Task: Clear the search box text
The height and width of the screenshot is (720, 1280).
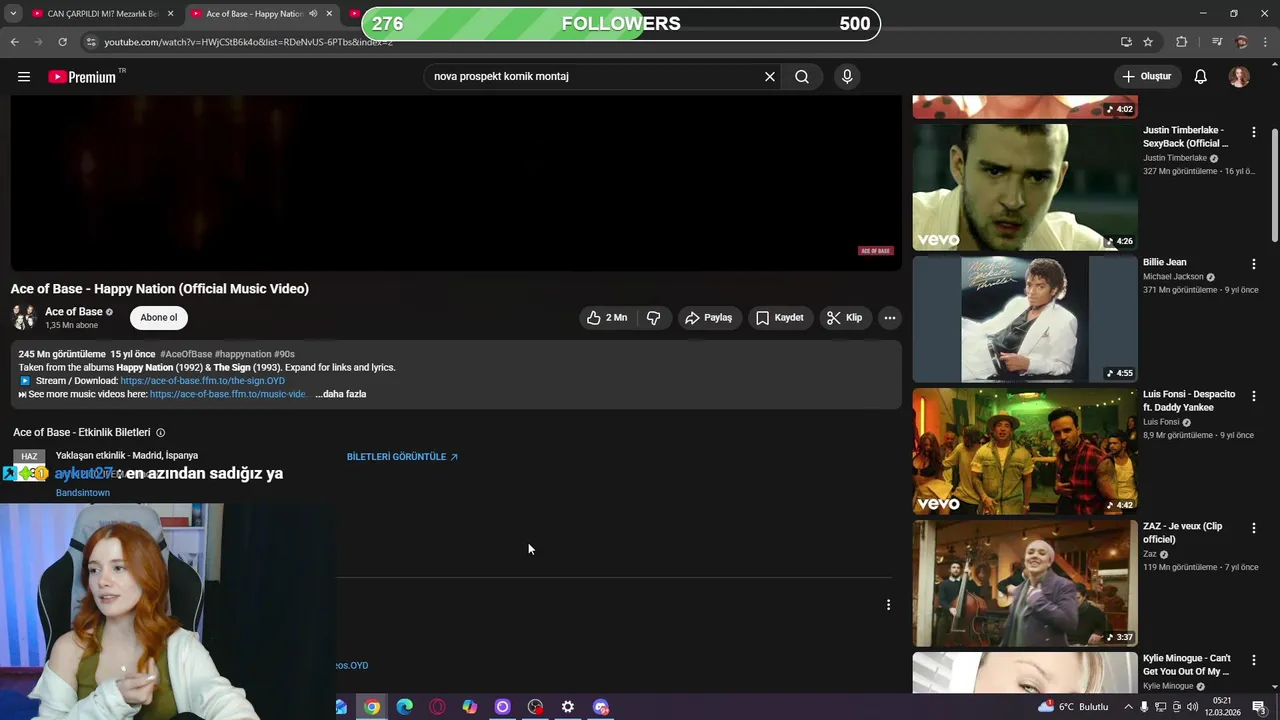Action: [770, 77]
